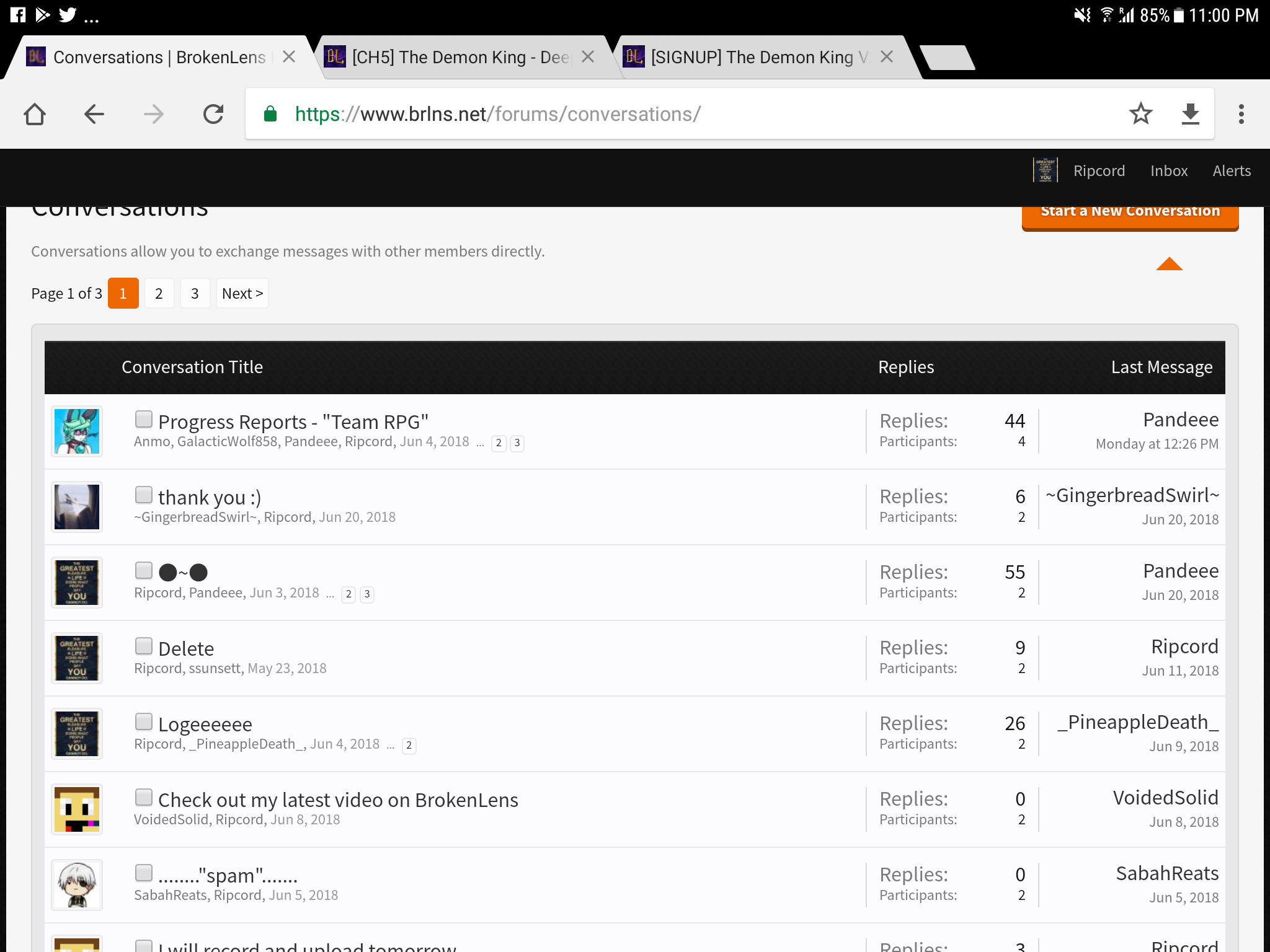Screen dimensions: 1270x952
Task: Check the Logeeeeee conversation checkbox
Action: point(144,722)
